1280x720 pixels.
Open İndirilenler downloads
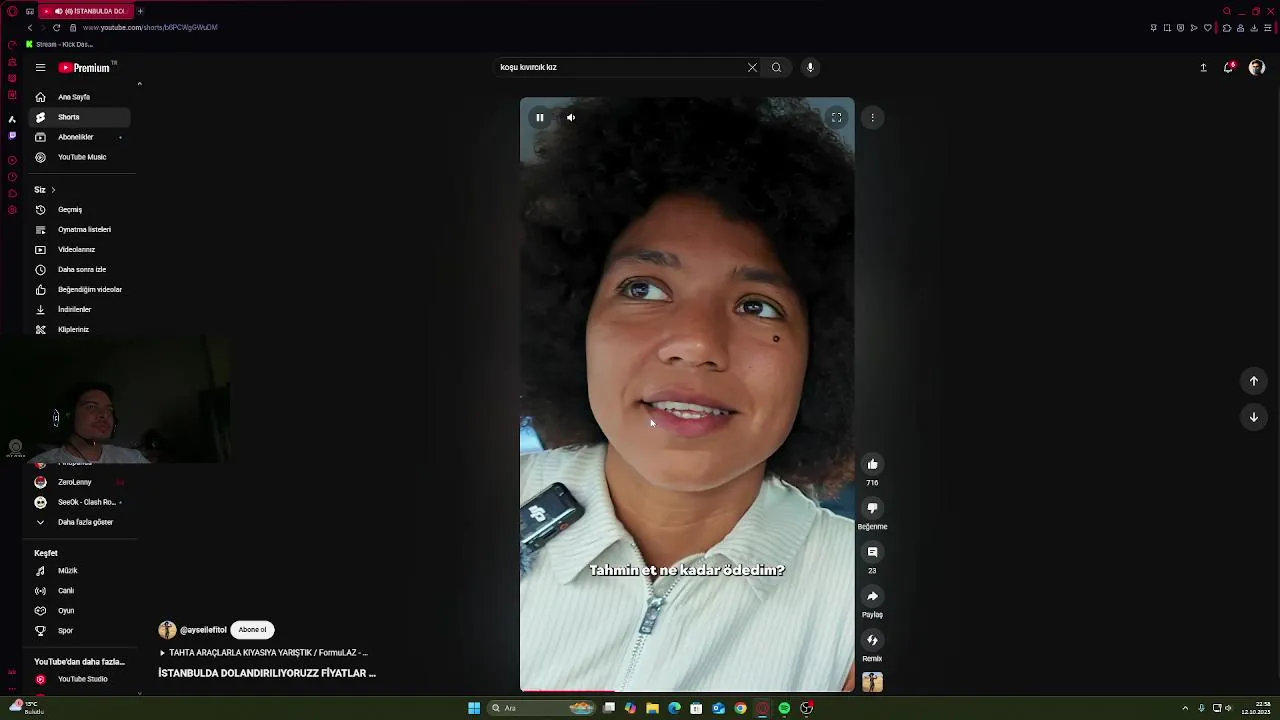pos(78,310)
